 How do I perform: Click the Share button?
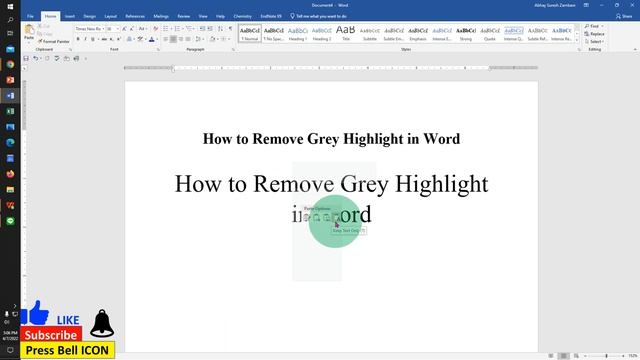click(624, 16)
